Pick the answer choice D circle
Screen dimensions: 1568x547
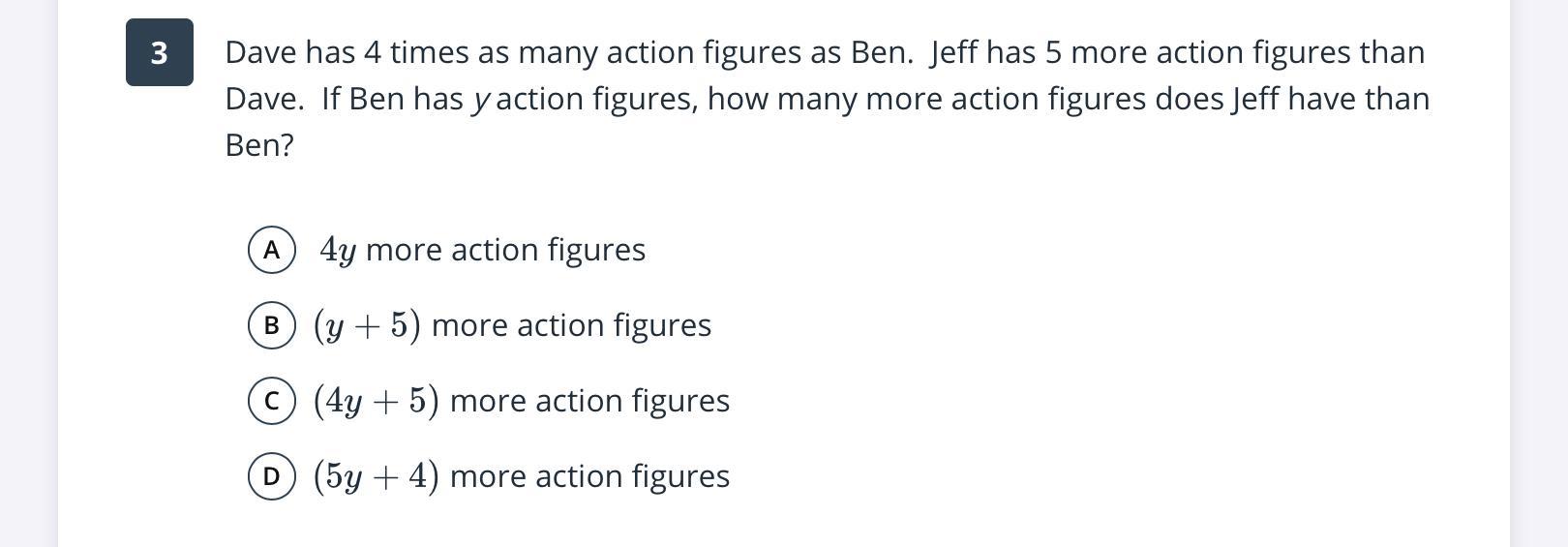(x=271, y=476)
